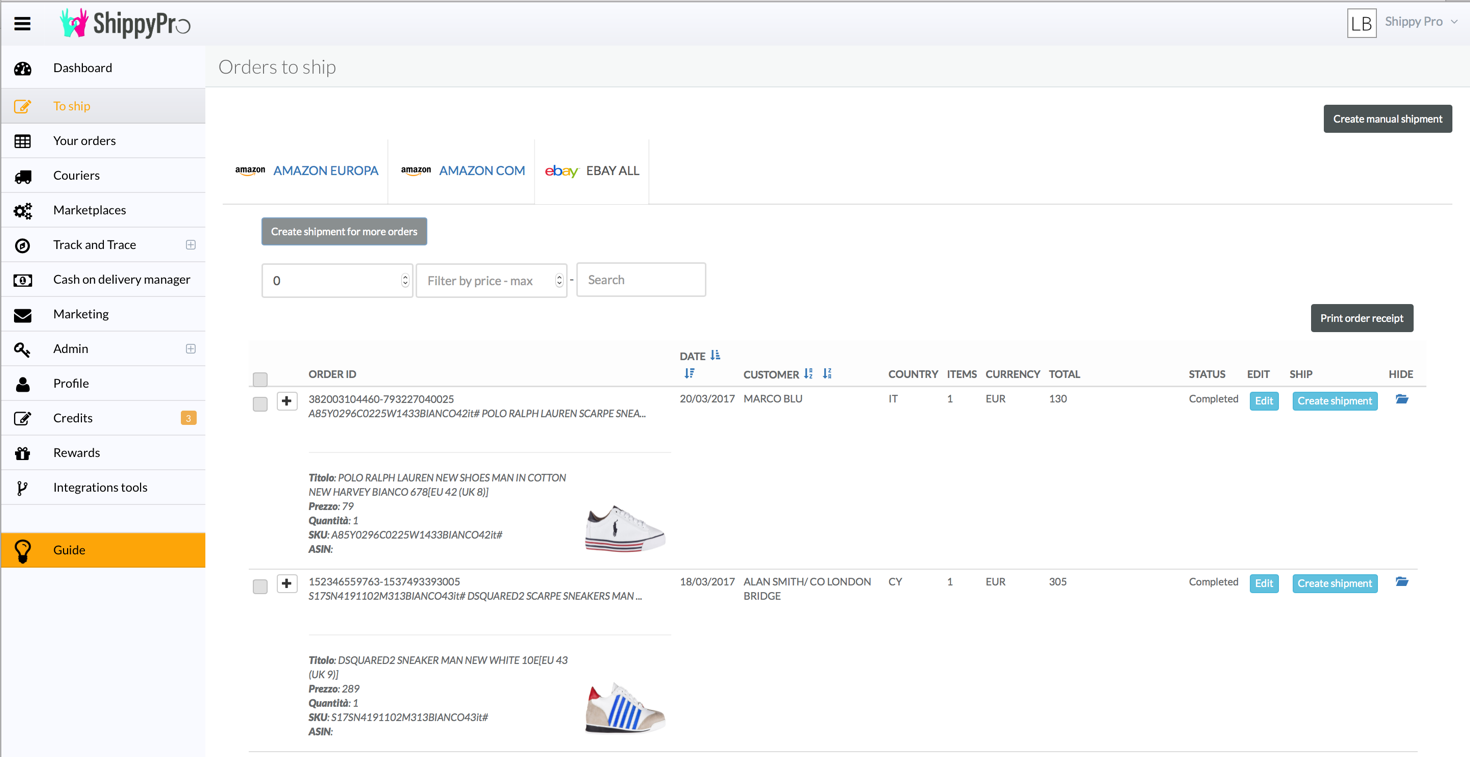Click the Create manual shipment button
The image size is (1470, 757).
pos(1387,119)
